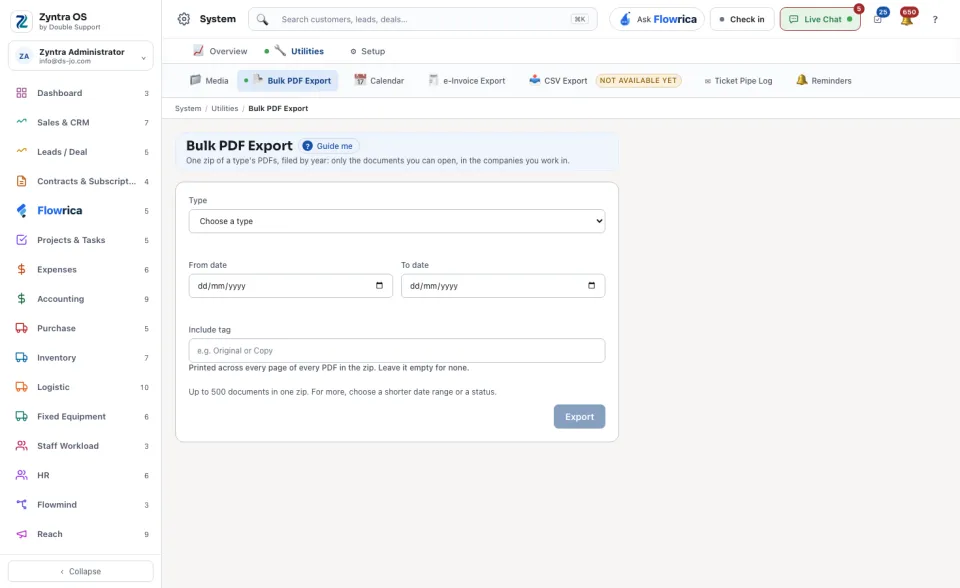Open the Reminders sub-tab
Image resolution: width=960 pixels, height=588 pixels.
pos(823,80)
